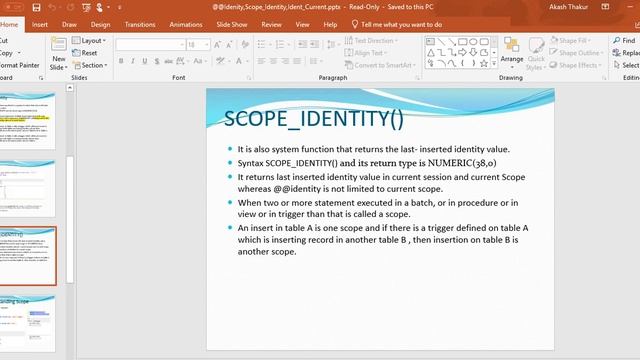
Task: Toggle Text Shadow formatting
Action: point(157,61)
